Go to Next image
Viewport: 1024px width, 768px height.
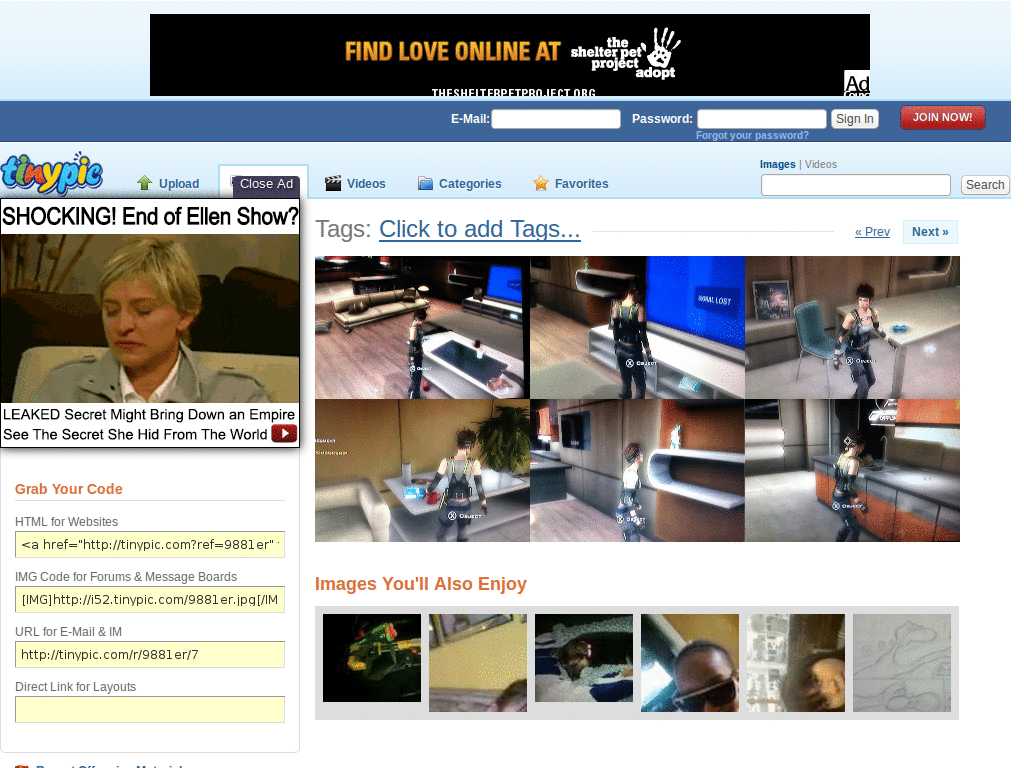930,232
